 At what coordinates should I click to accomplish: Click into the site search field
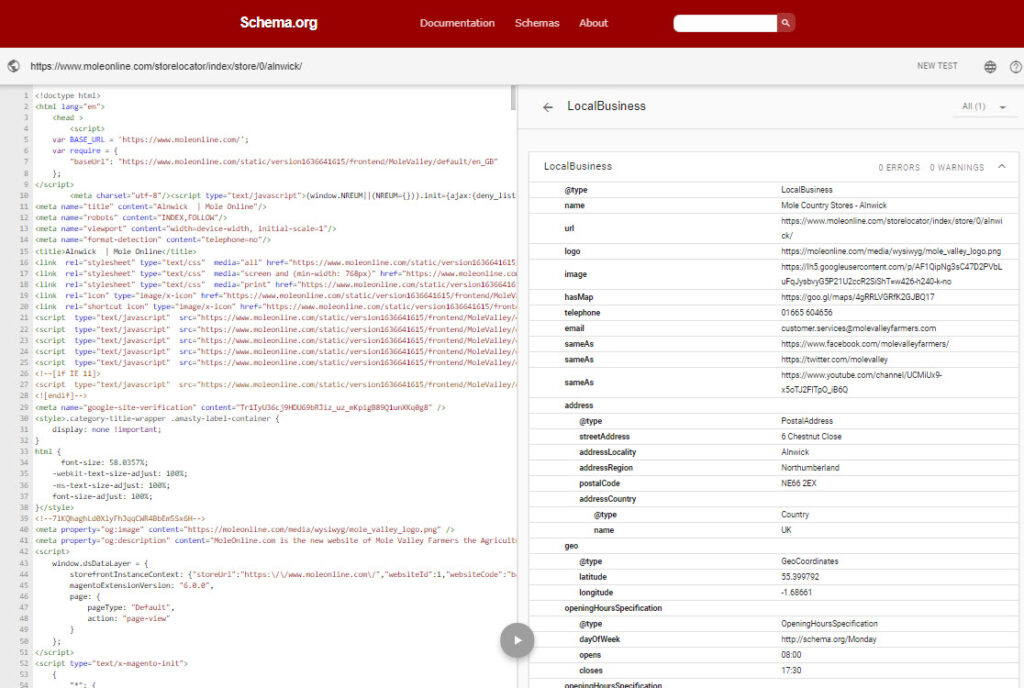[x=725, y=23]
